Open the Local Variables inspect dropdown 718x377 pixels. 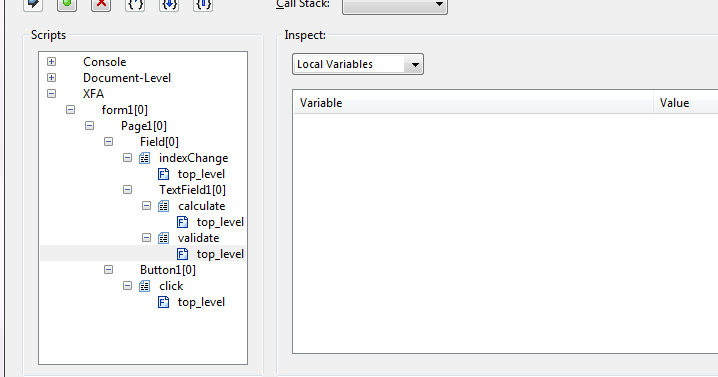click(x=358, y=64)
